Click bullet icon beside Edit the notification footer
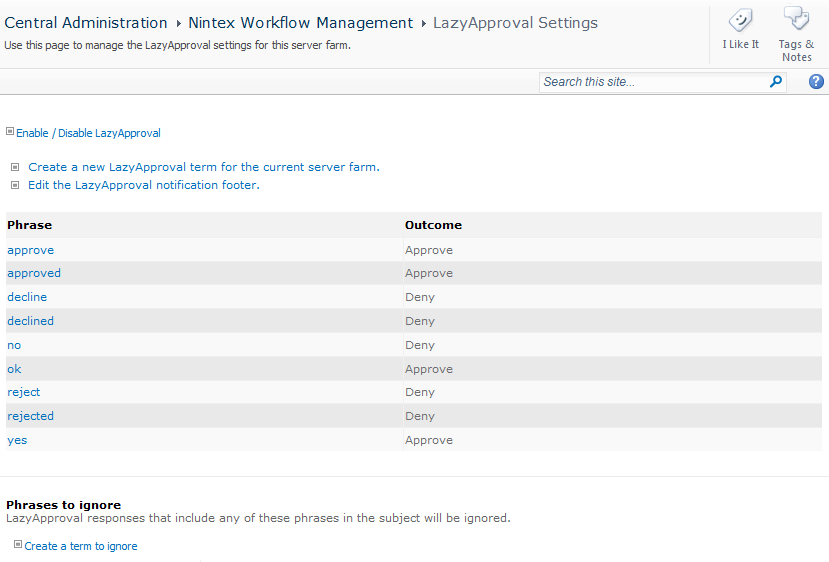Screen dimensions: 829x562 tap(15, 185)
